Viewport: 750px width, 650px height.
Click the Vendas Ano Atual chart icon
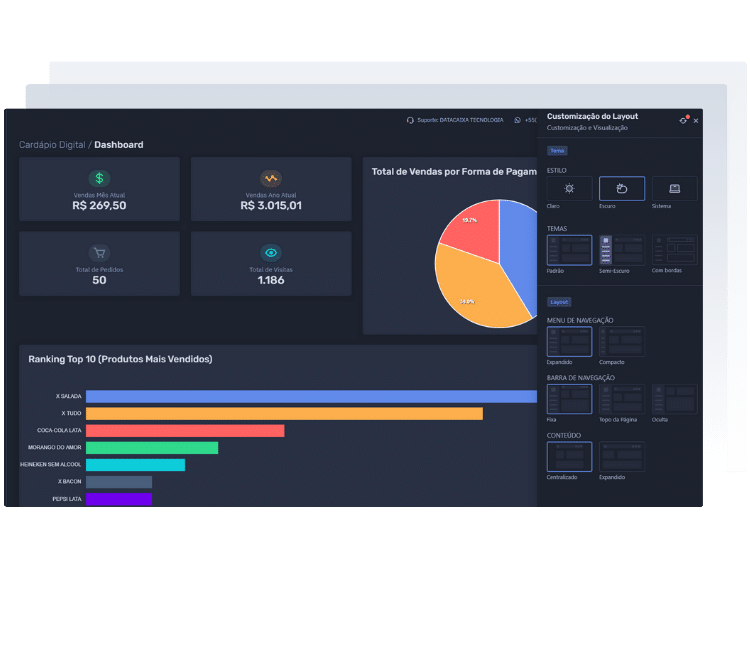(271, 178)
